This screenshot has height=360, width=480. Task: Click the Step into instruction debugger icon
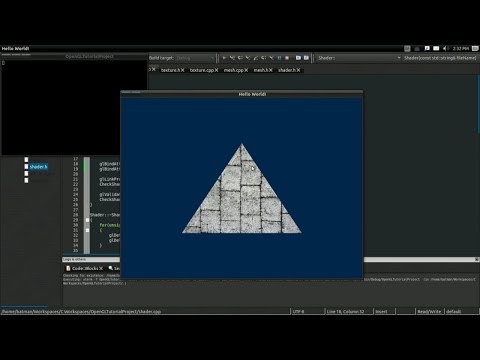(x=272, y=58)
